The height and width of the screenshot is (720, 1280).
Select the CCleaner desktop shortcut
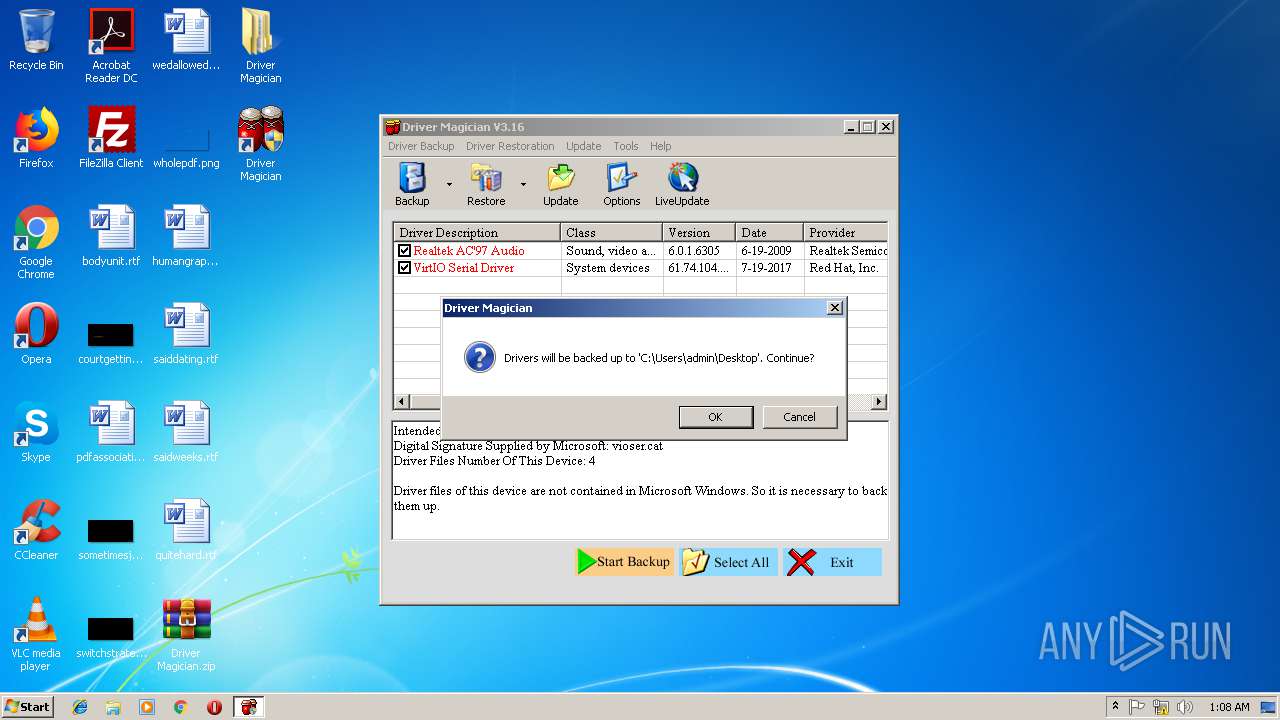click(36, 530)
